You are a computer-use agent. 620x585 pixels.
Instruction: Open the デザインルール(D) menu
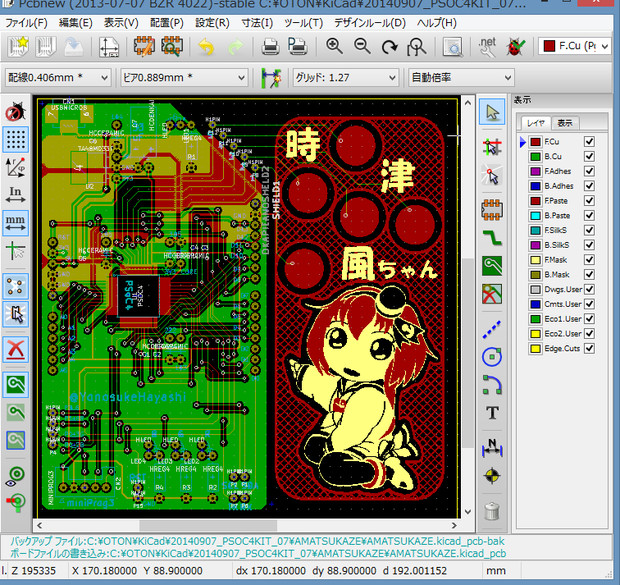(x=370, y=23)
